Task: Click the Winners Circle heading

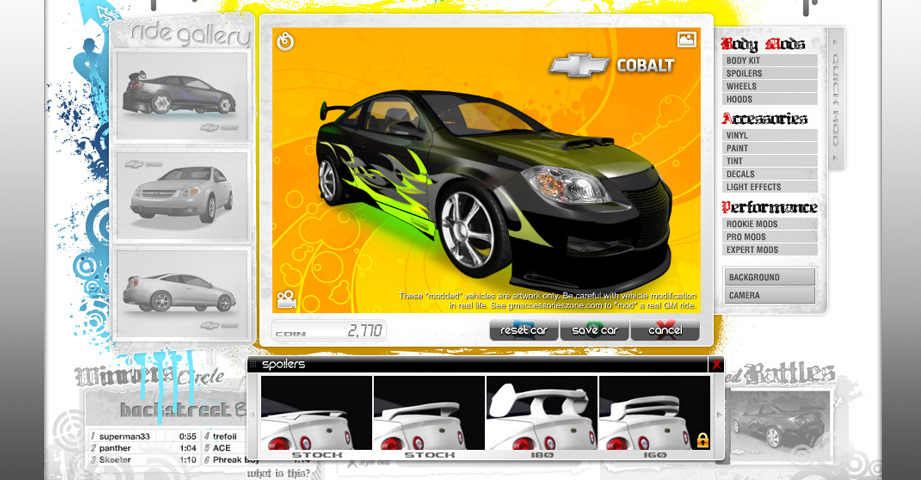Action: pos(149,377)
